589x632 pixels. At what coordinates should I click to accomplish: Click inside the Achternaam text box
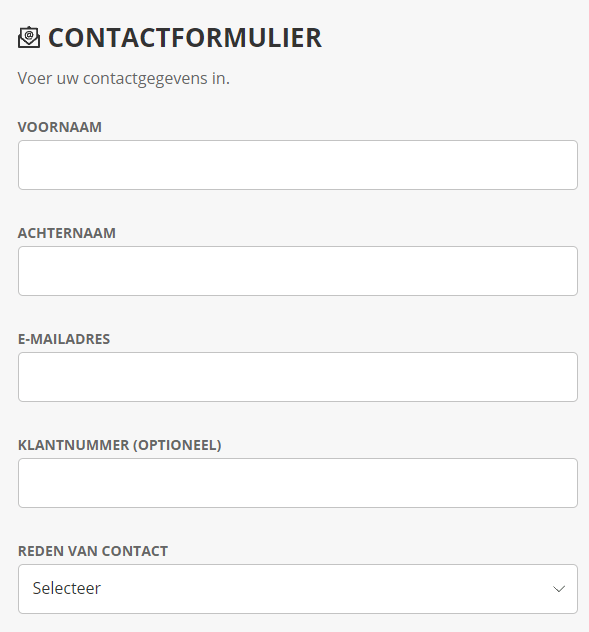[x=298, y=271]
